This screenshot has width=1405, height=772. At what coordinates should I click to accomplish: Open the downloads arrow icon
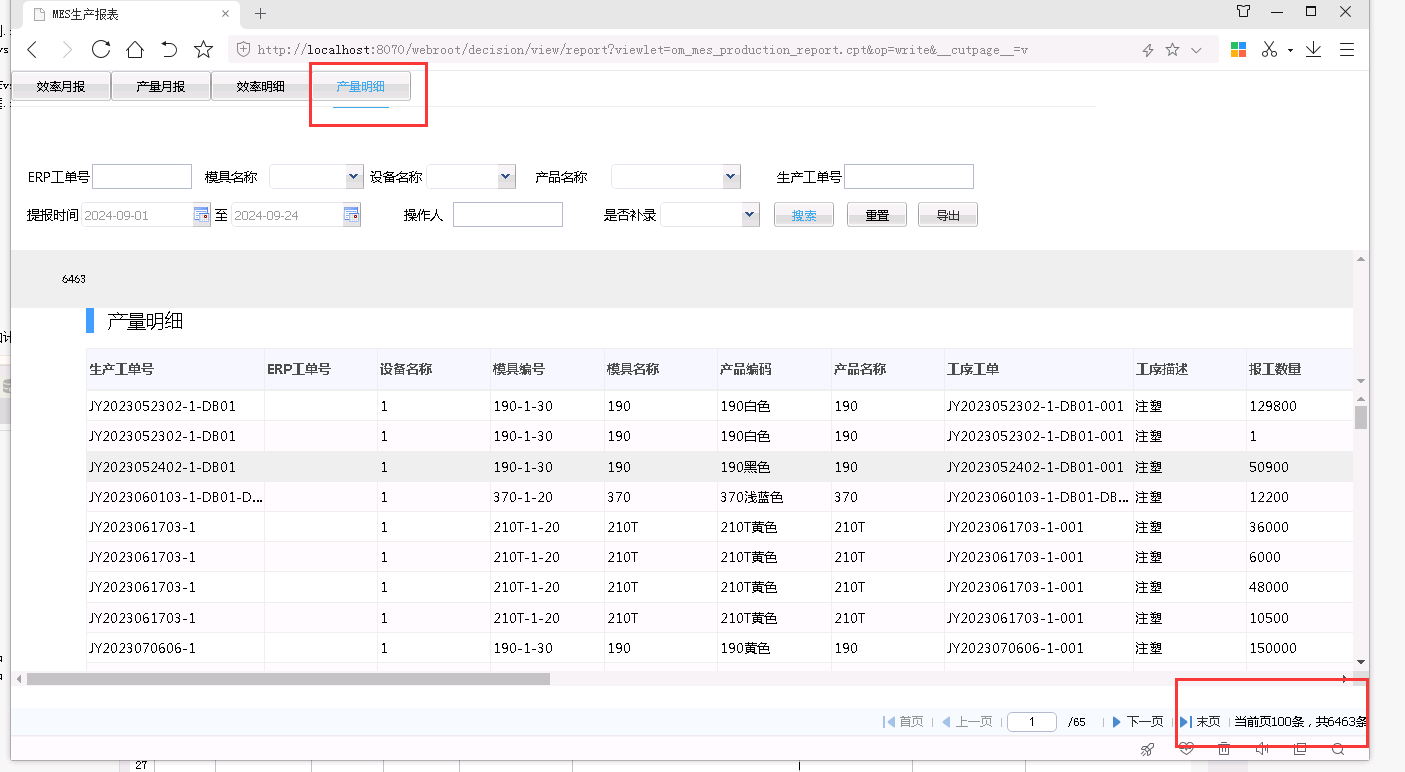tap(1313, 49)
